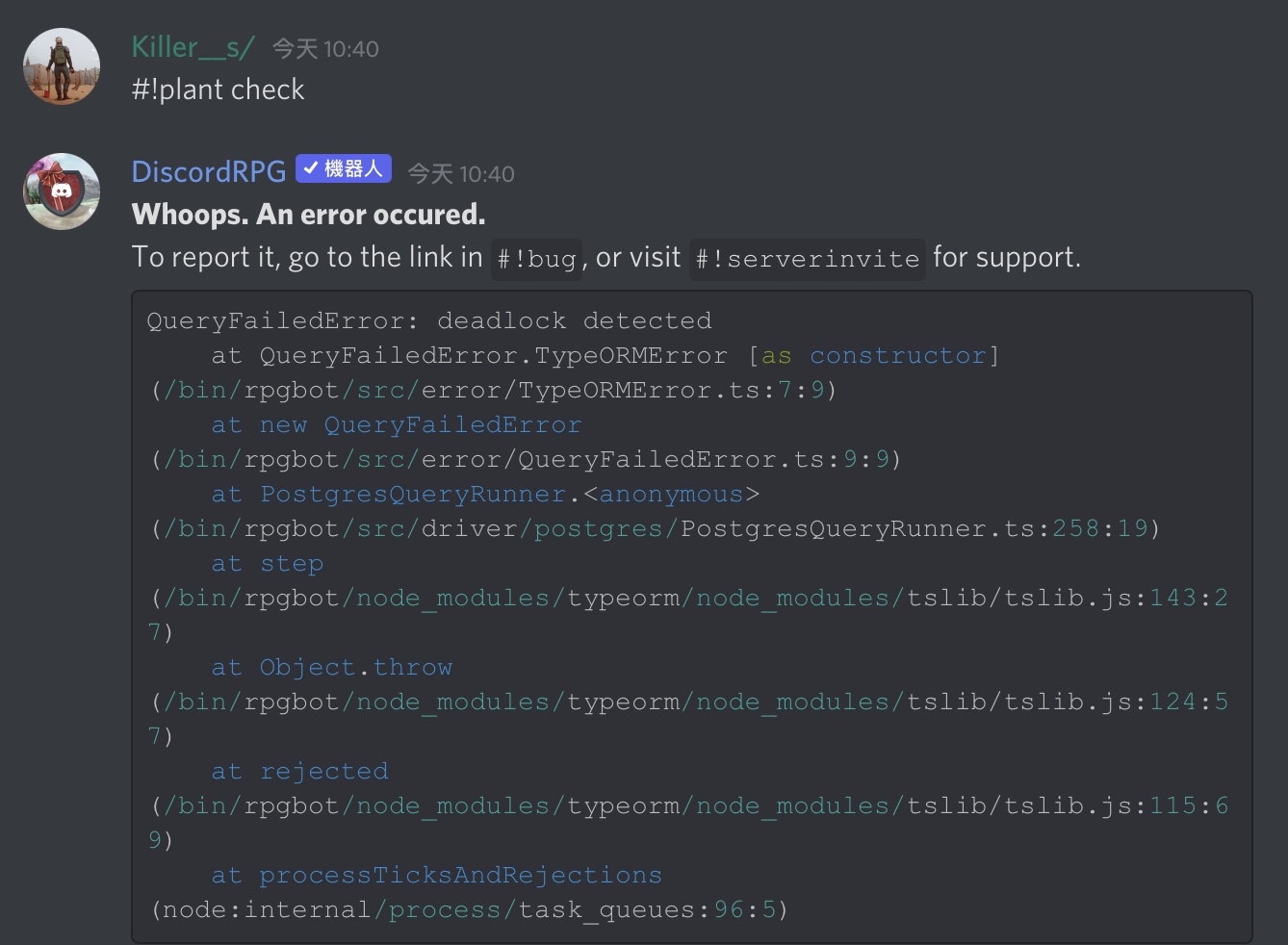Open Killer__s/ user avatar
The width and height of the screenshot is (1288, 945).
[62, 66]
